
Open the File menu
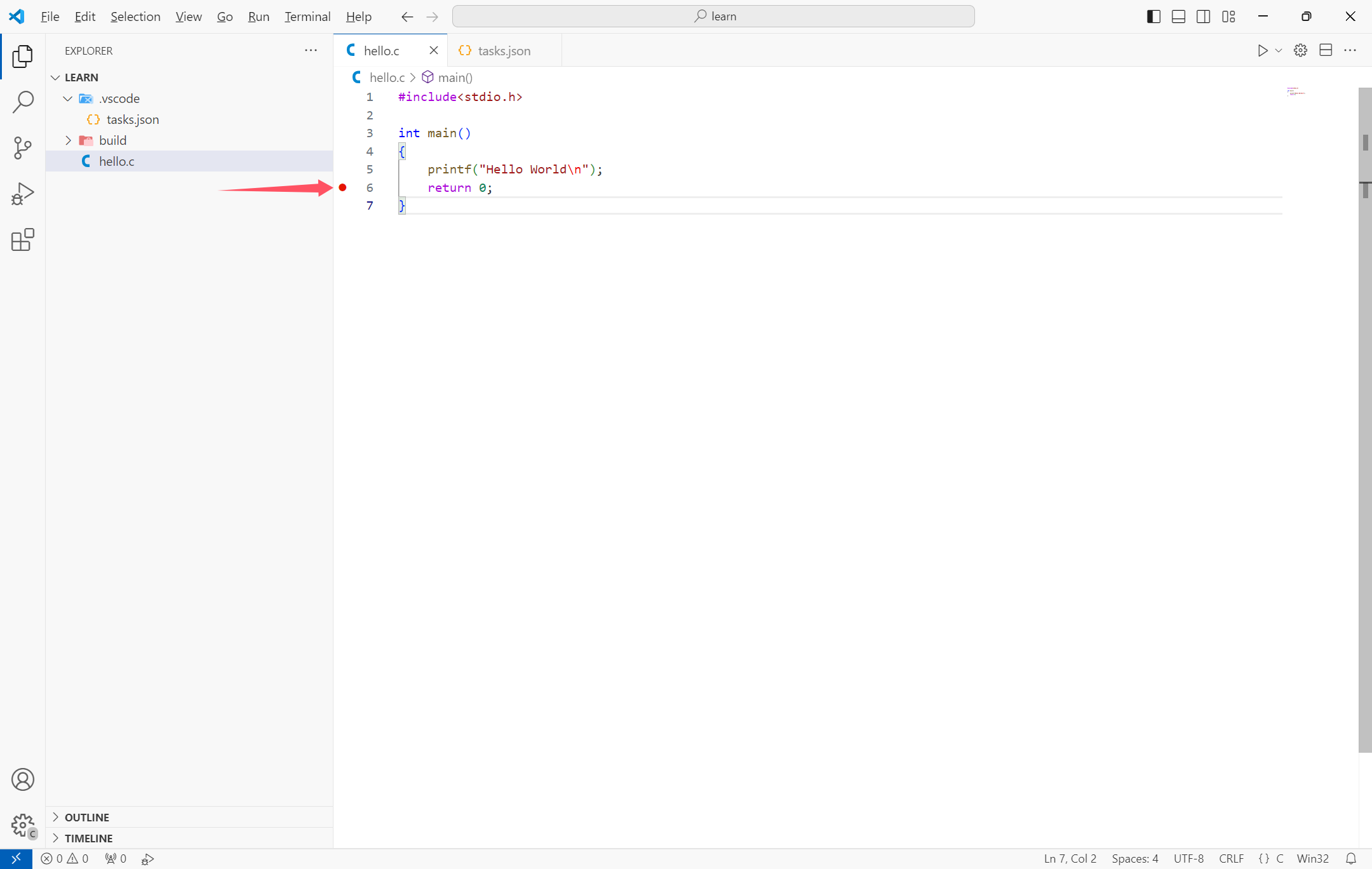point(50,17)
